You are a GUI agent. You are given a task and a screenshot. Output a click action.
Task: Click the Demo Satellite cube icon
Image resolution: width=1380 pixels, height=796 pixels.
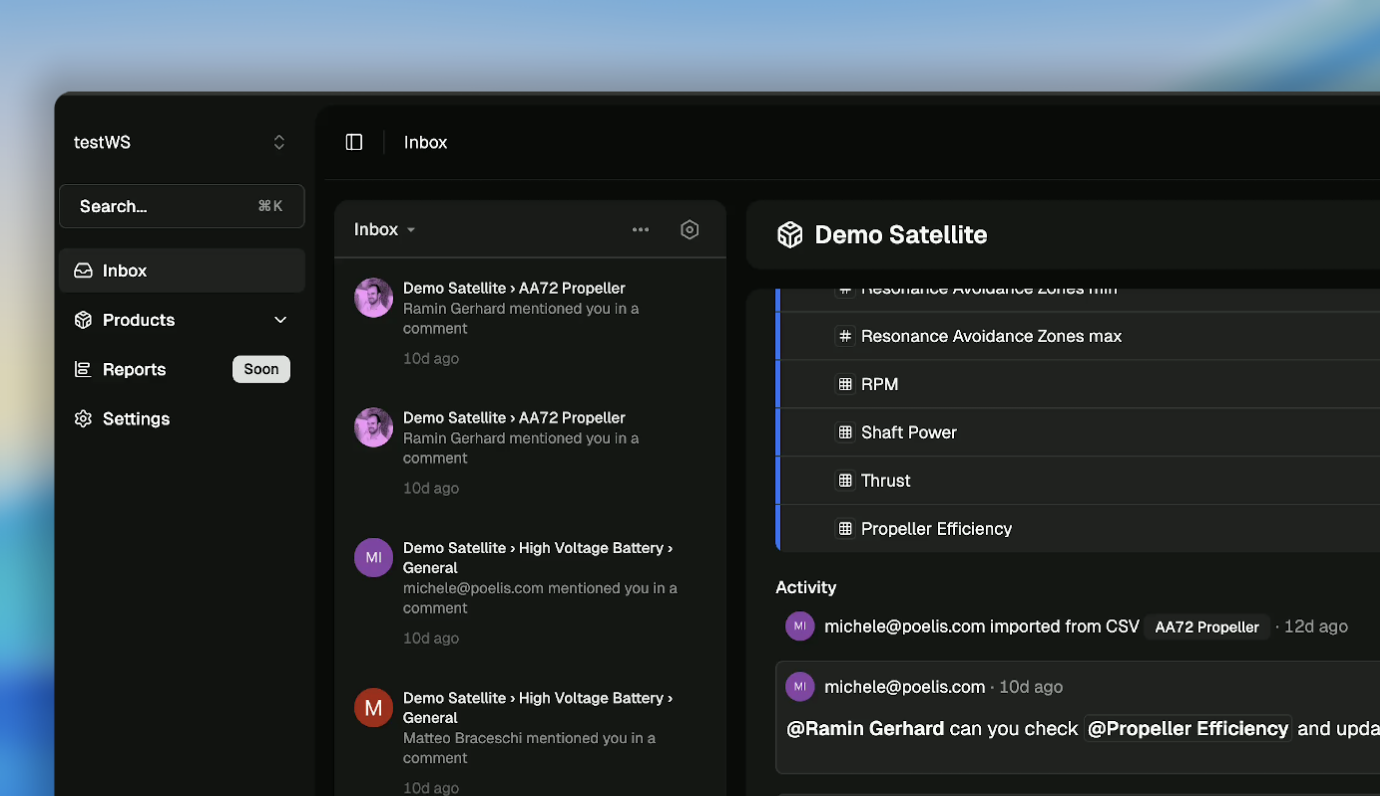790,235
